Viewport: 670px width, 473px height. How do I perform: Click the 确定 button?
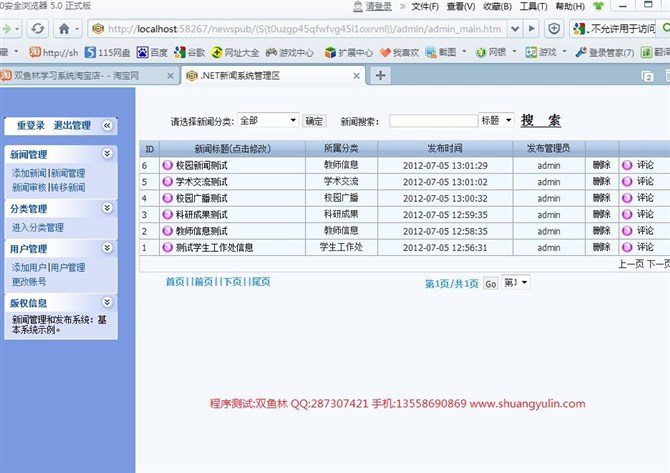click(314, 121)
